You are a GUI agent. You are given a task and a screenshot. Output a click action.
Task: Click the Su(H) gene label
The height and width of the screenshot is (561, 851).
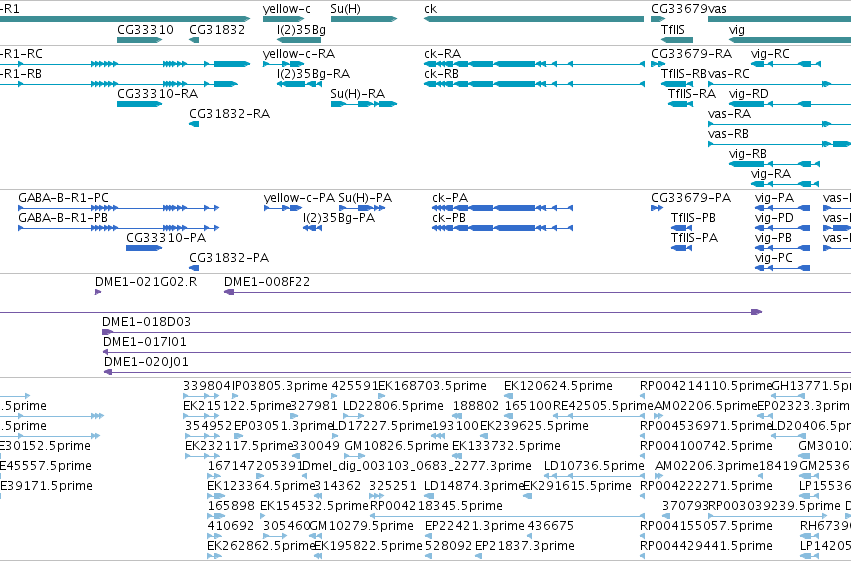click(x=345, y=9)
